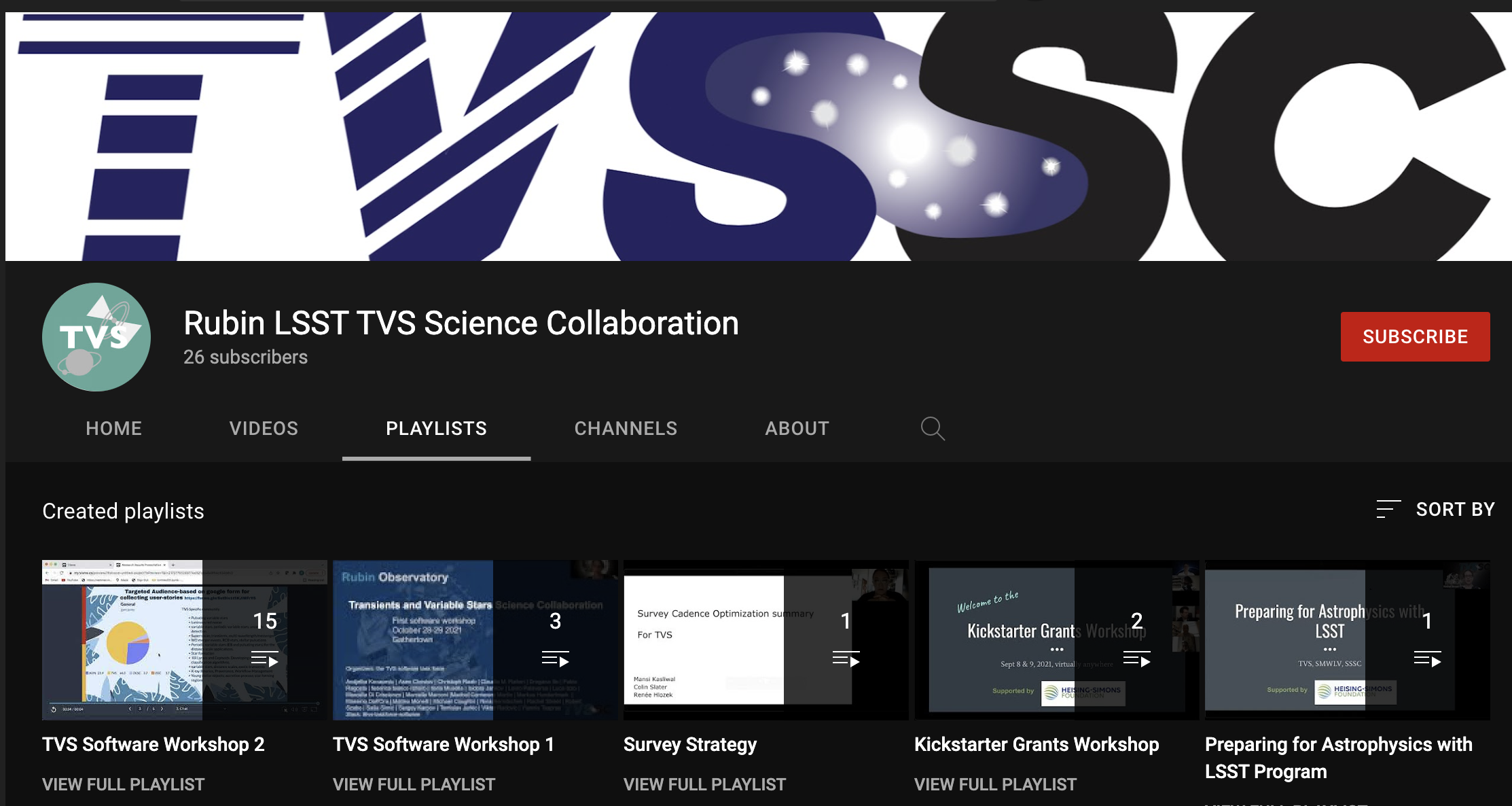
Task: Click the sort lines icon beside SORT BY
Action: [x=1388, y=509]
